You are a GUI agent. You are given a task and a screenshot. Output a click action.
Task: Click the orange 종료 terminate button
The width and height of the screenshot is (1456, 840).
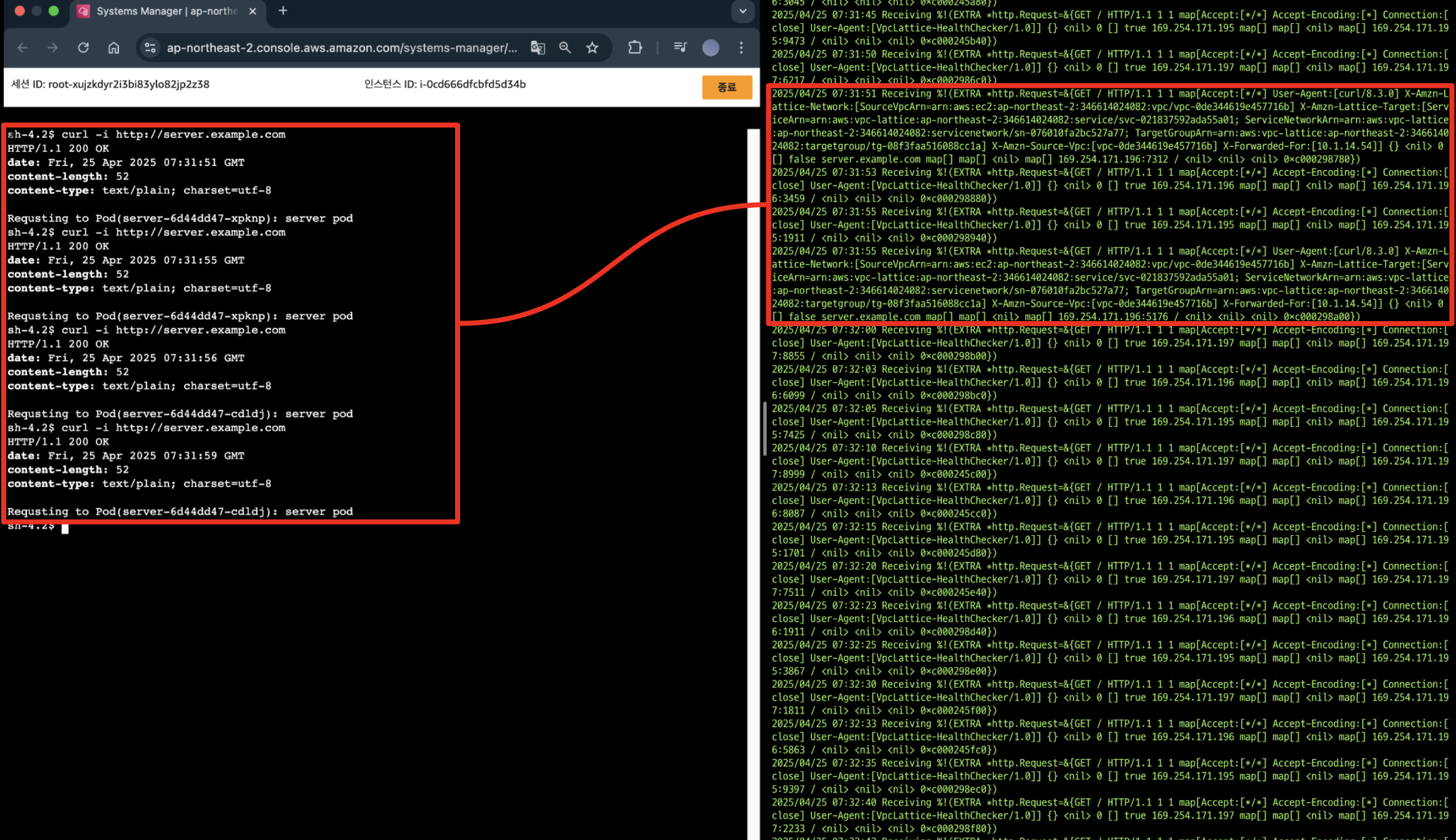tap(726, 87)
